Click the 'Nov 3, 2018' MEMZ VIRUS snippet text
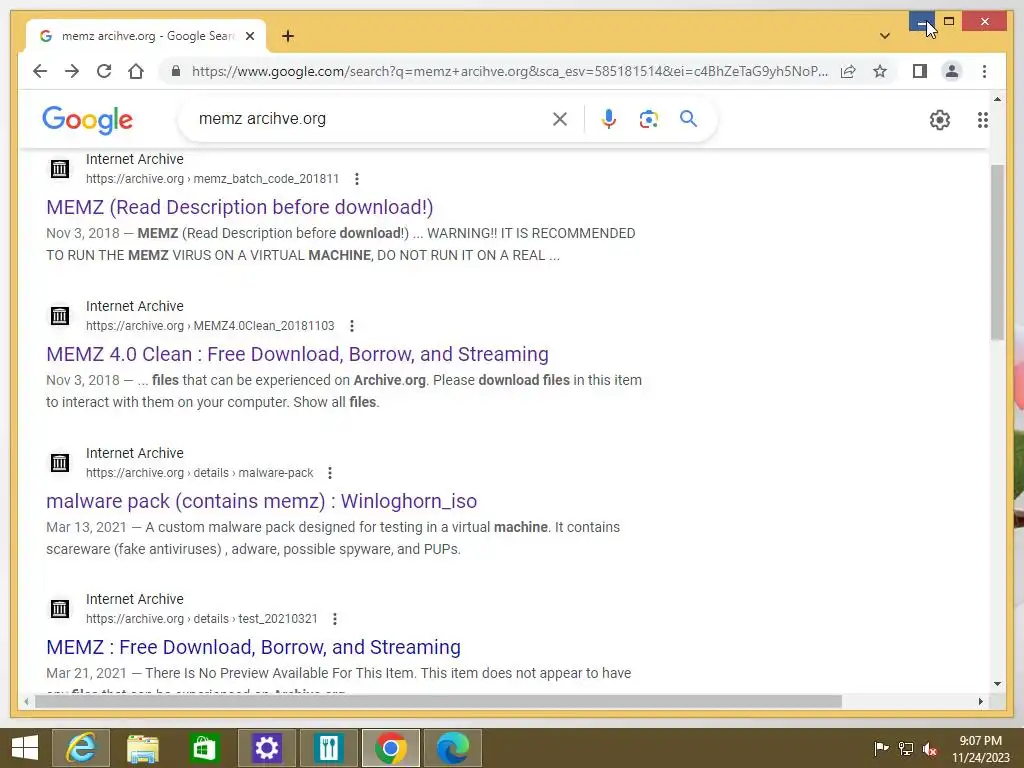 tap(340, 244)
